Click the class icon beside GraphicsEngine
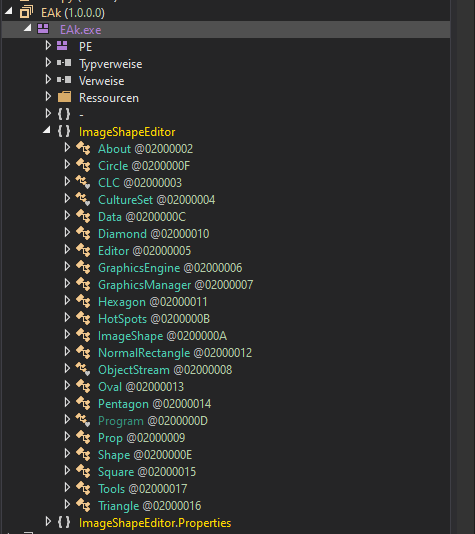The height and width of the screenshot is (534, 475). tap(83, 267)
